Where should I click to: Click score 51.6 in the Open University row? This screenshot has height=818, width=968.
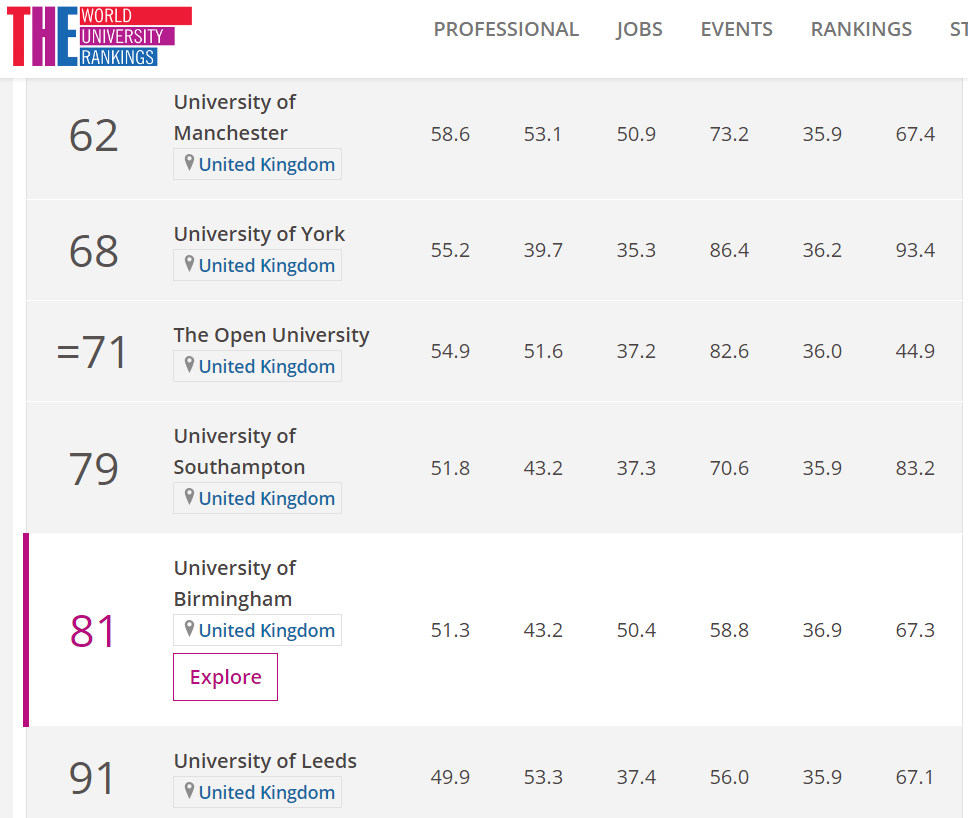click(x=543, y=351)
